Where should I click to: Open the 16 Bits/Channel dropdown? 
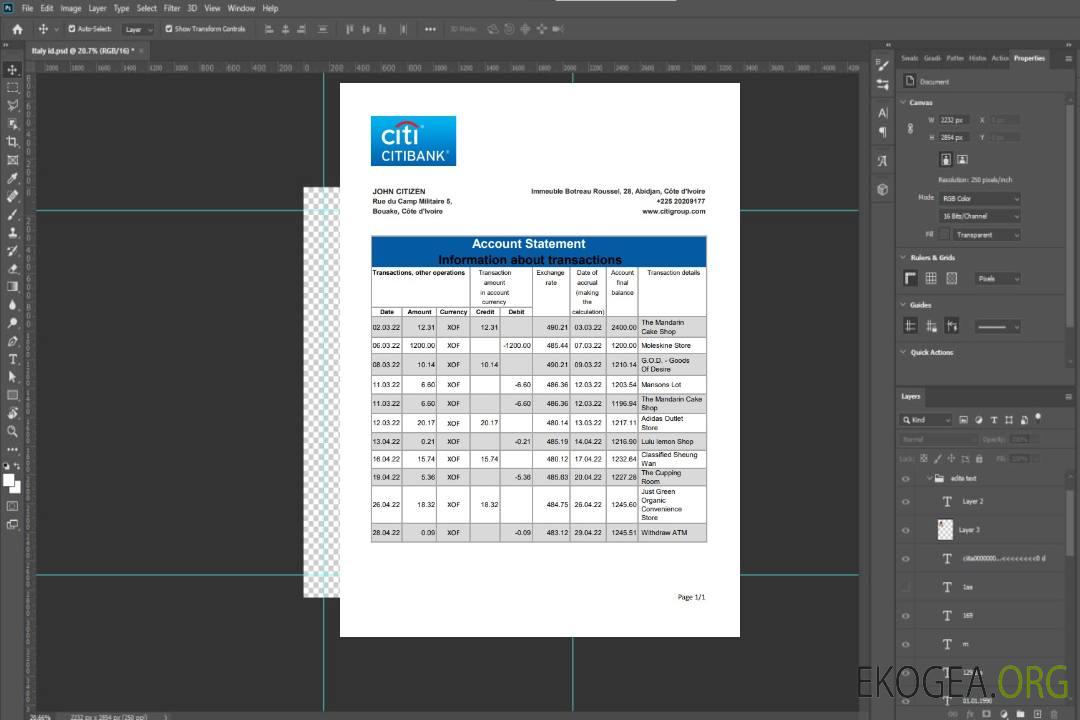coord(980,216)
